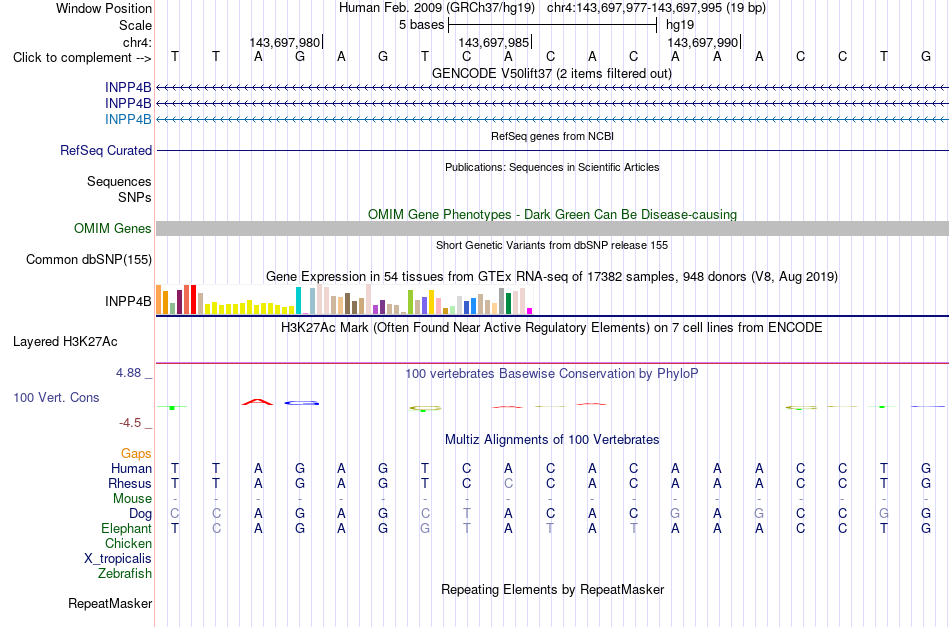Open the OMIM Genes track label
The width and height of the screenshot is (950, 627).
pyautogui.click(x=113, y=228)
